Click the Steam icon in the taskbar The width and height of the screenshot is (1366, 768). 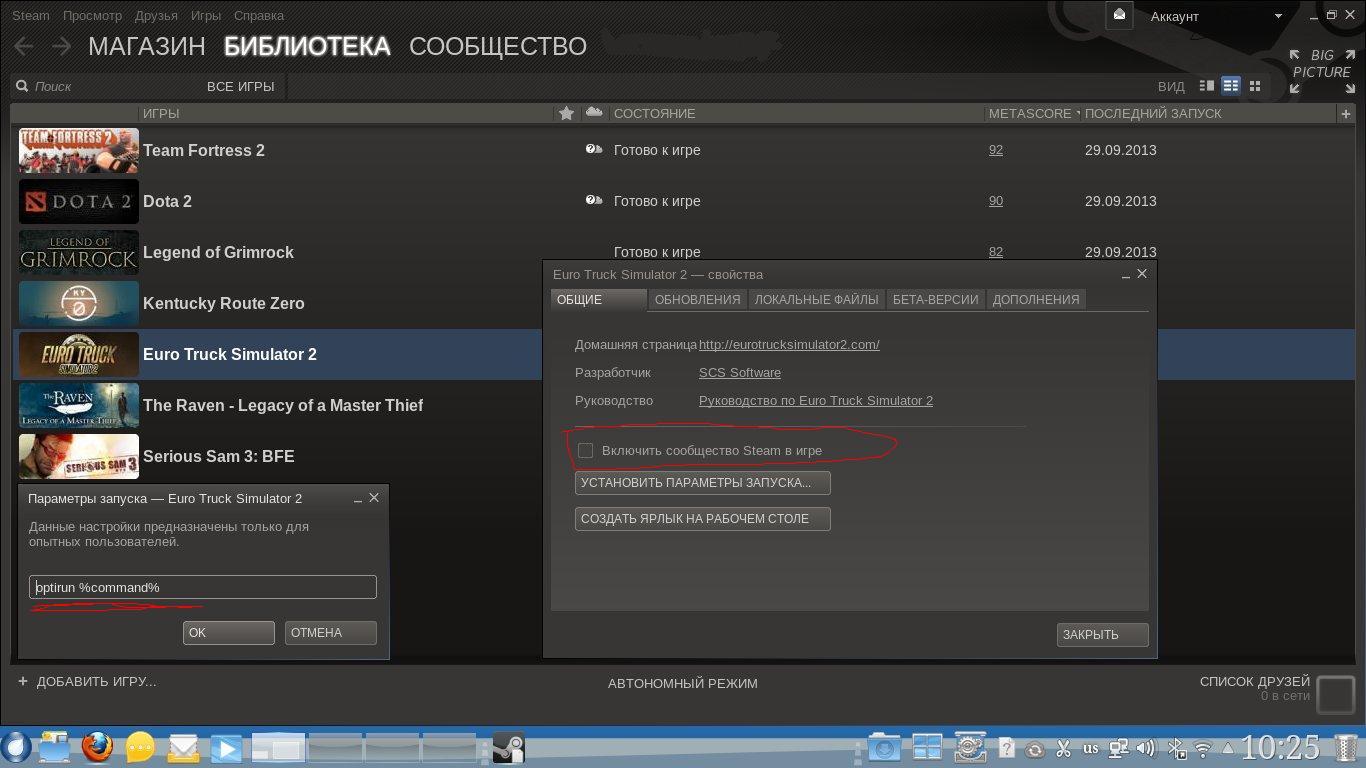coord(508,748)
